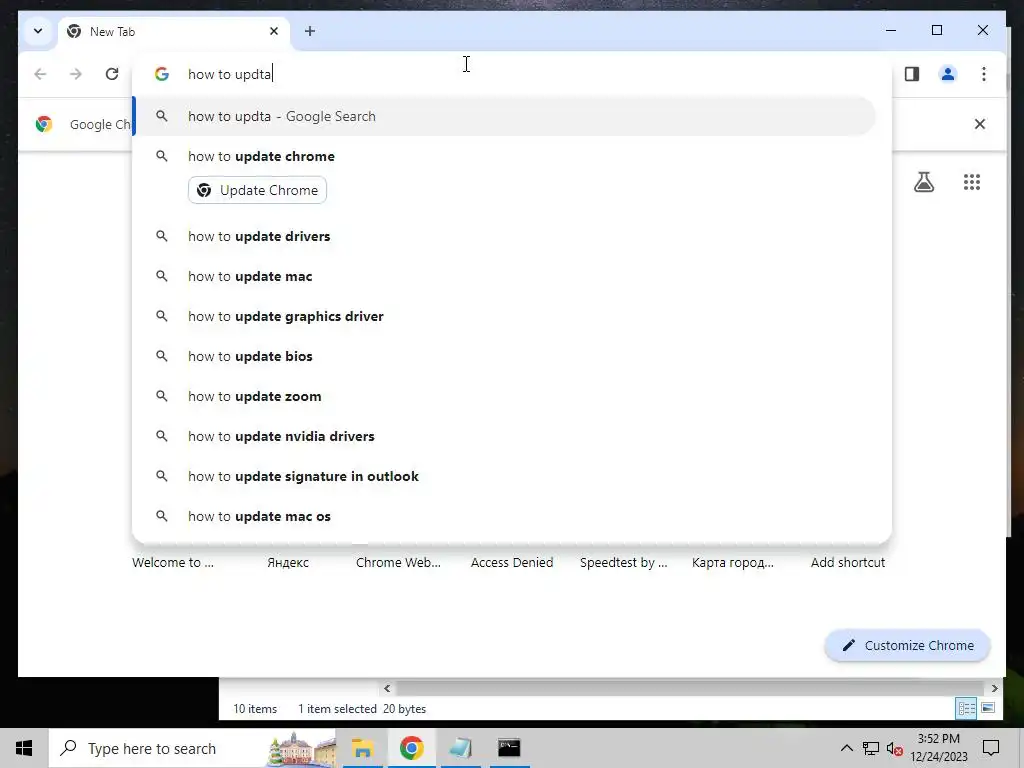This screenshot has width=1024, height=768.
Task: Reload the page with the refresh icon
Action: 112,74
